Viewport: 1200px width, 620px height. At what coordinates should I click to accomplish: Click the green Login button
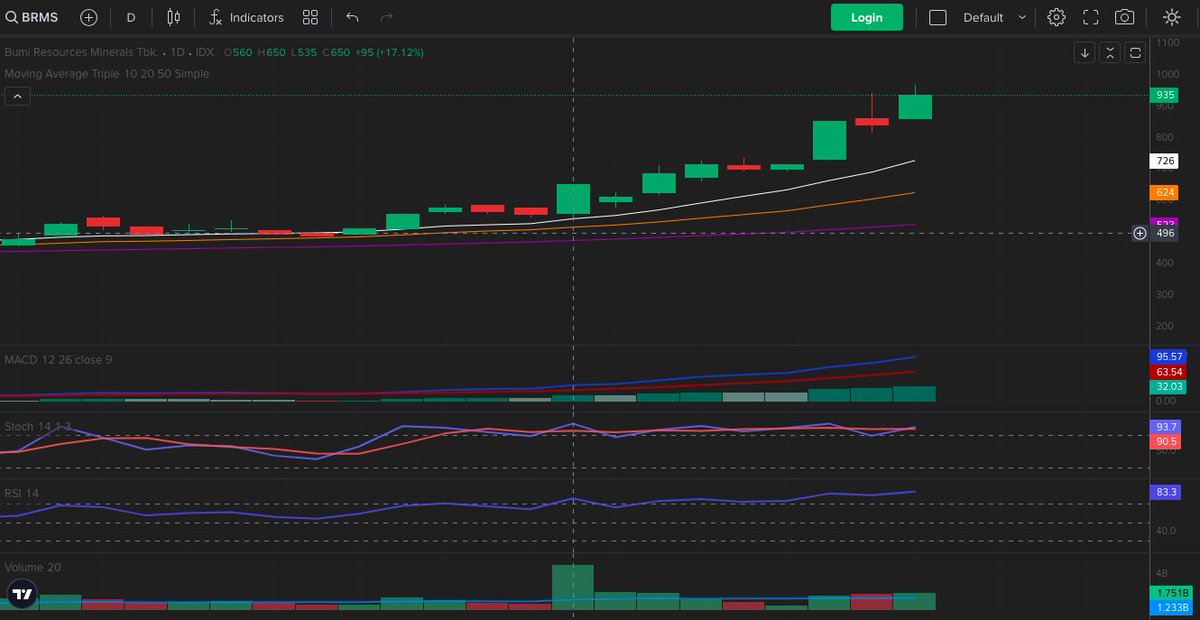point(867,17)
